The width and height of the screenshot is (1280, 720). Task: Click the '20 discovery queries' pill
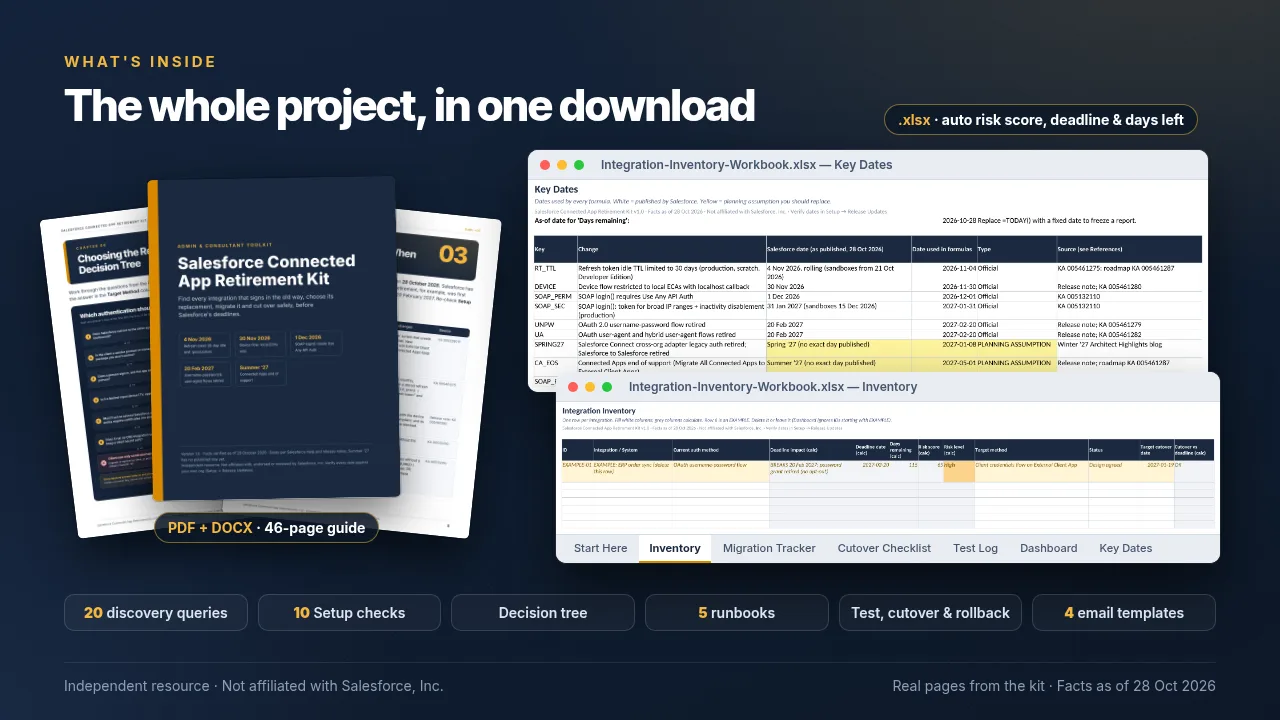pyautogui.click(x=155, y=613)
